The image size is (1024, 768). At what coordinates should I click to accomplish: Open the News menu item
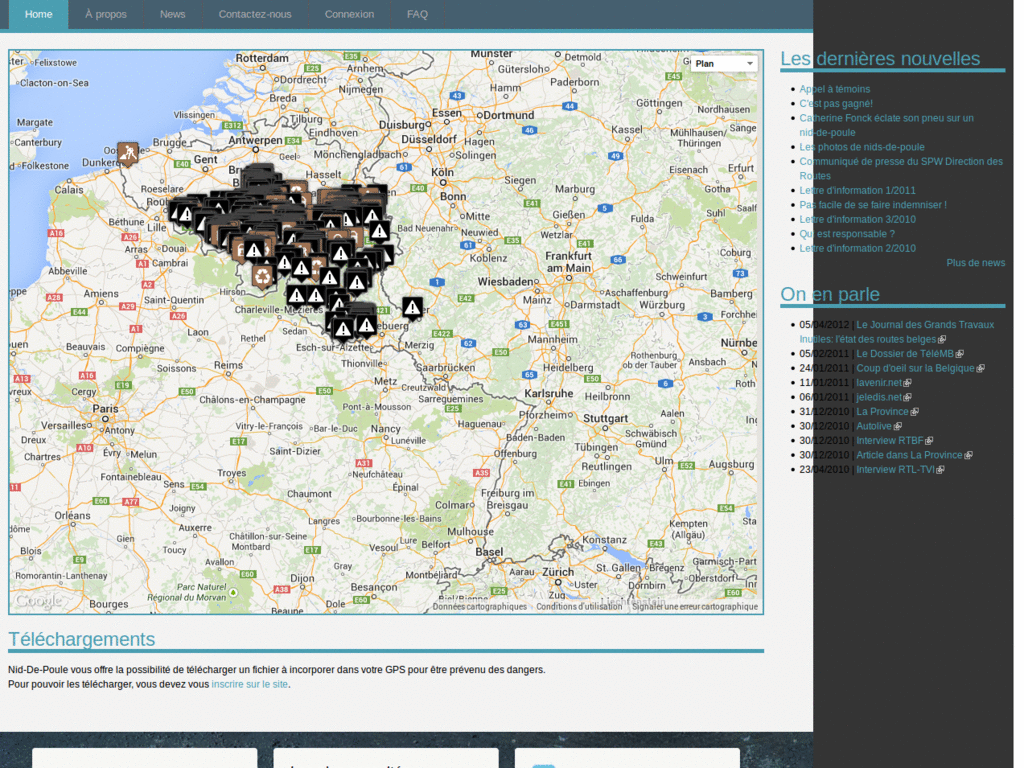point(172,14)
